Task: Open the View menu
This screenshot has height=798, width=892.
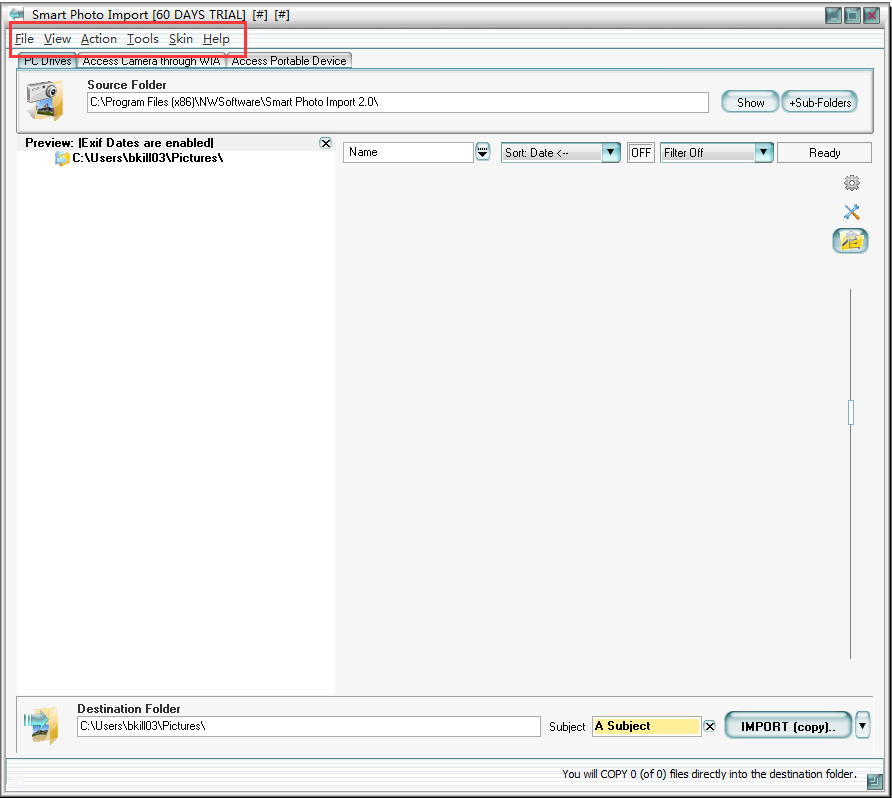Action: (x=57, y=39)
